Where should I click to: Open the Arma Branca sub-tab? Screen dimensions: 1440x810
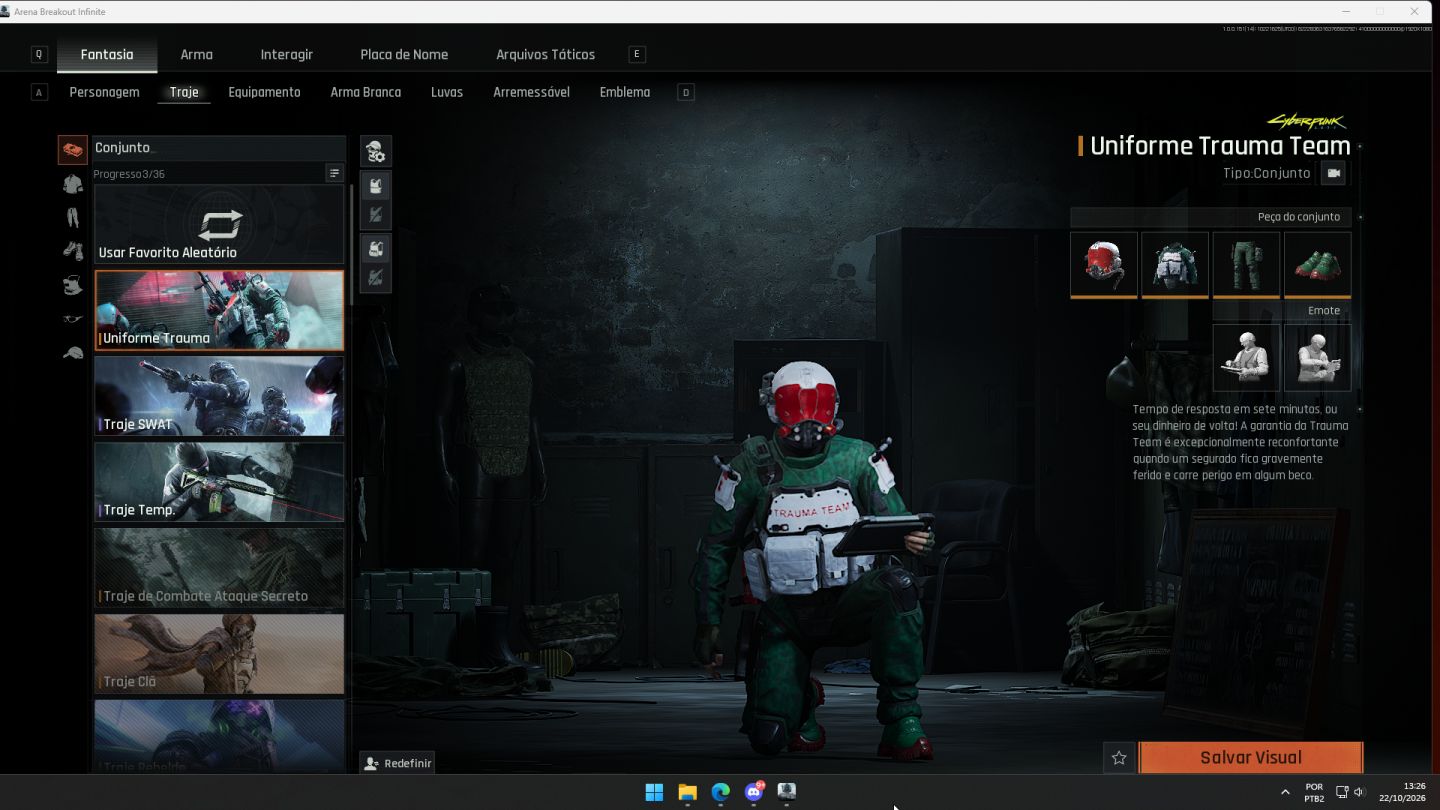pyautogui.click(x=366, y=92)
